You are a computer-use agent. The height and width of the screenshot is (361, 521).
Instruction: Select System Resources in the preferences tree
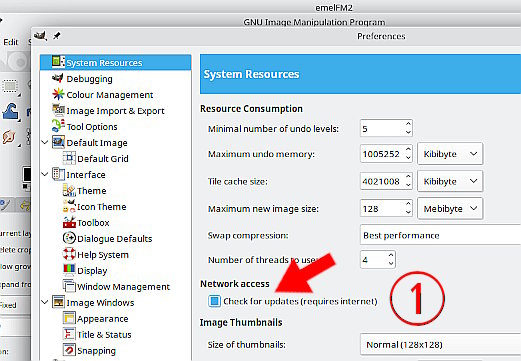[x=115, y=62]
